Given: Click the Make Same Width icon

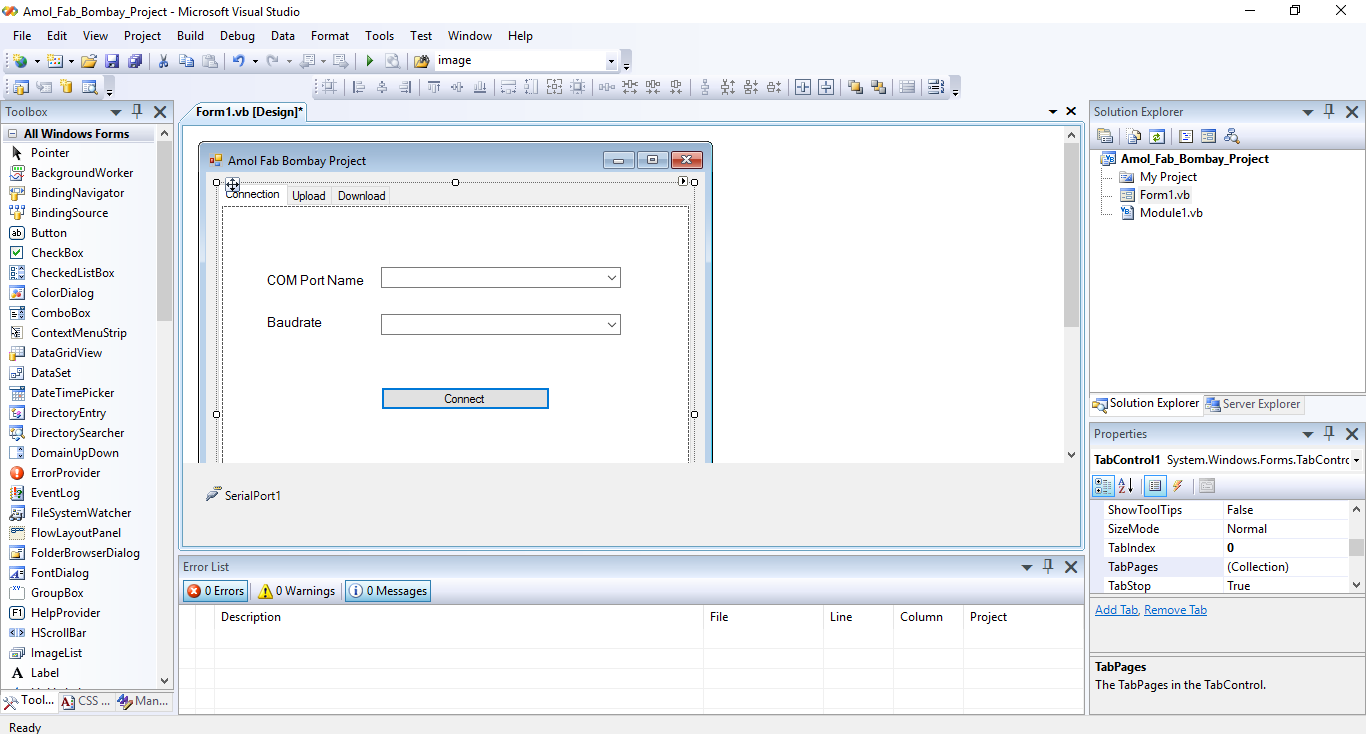Looking at the screenshot, I should point(507,87).
